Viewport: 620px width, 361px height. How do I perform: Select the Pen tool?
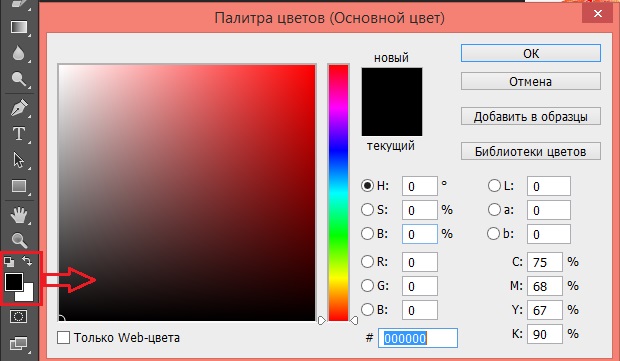19,108
